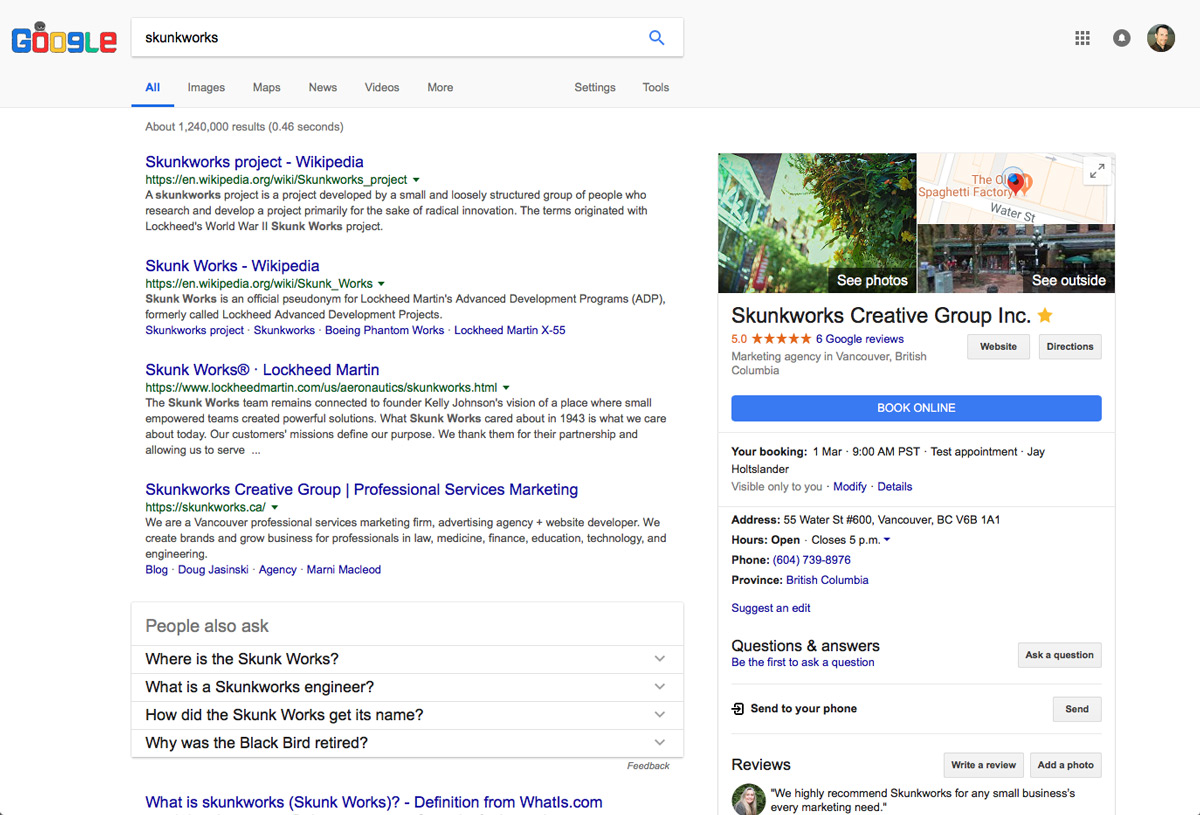Screen dimensions: 1200x815
Task: Open the account profile avatar
Action: [x=1161, y=38]
